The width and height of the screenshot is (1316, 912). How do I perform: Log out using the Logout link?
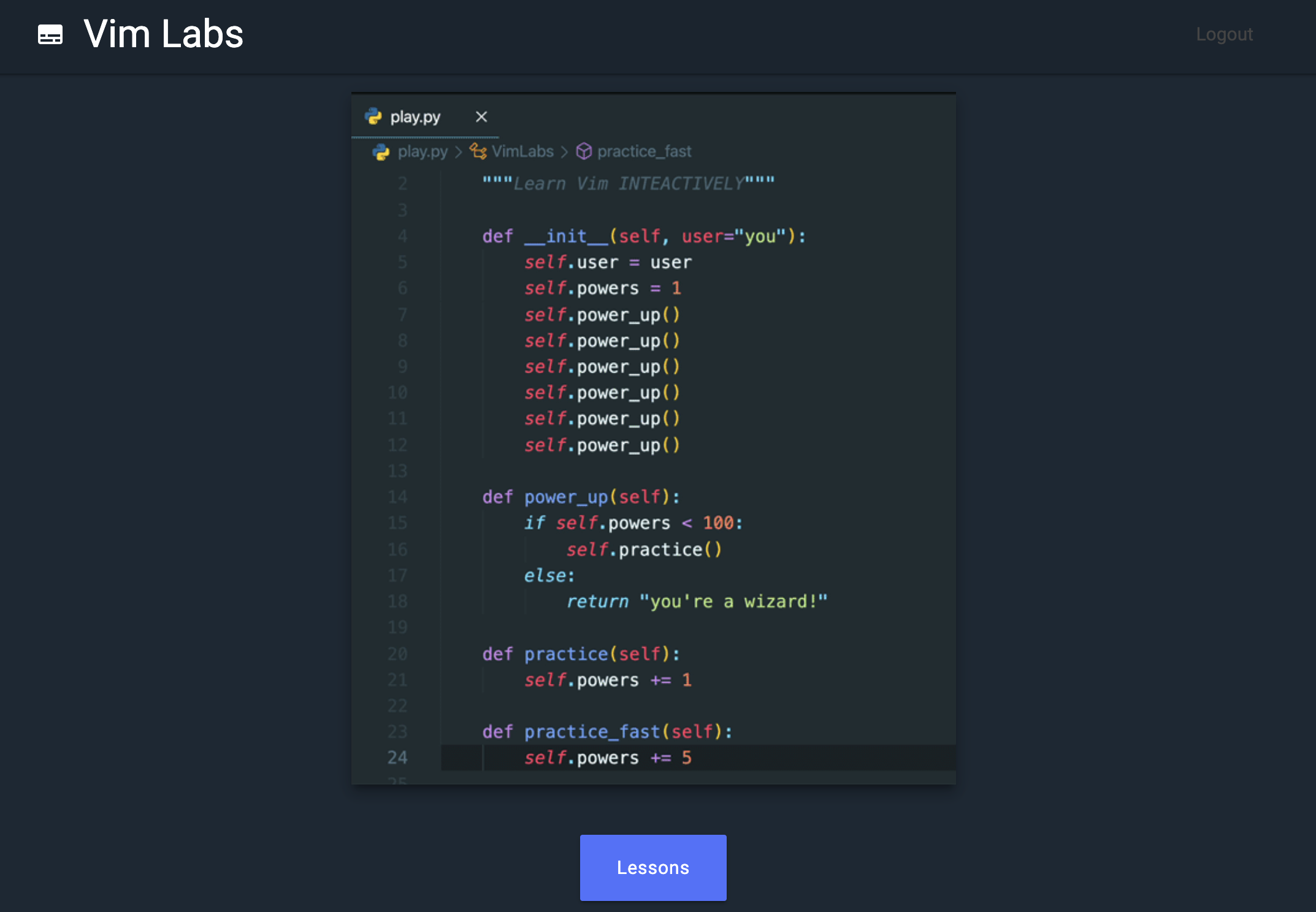(1224, 34)
